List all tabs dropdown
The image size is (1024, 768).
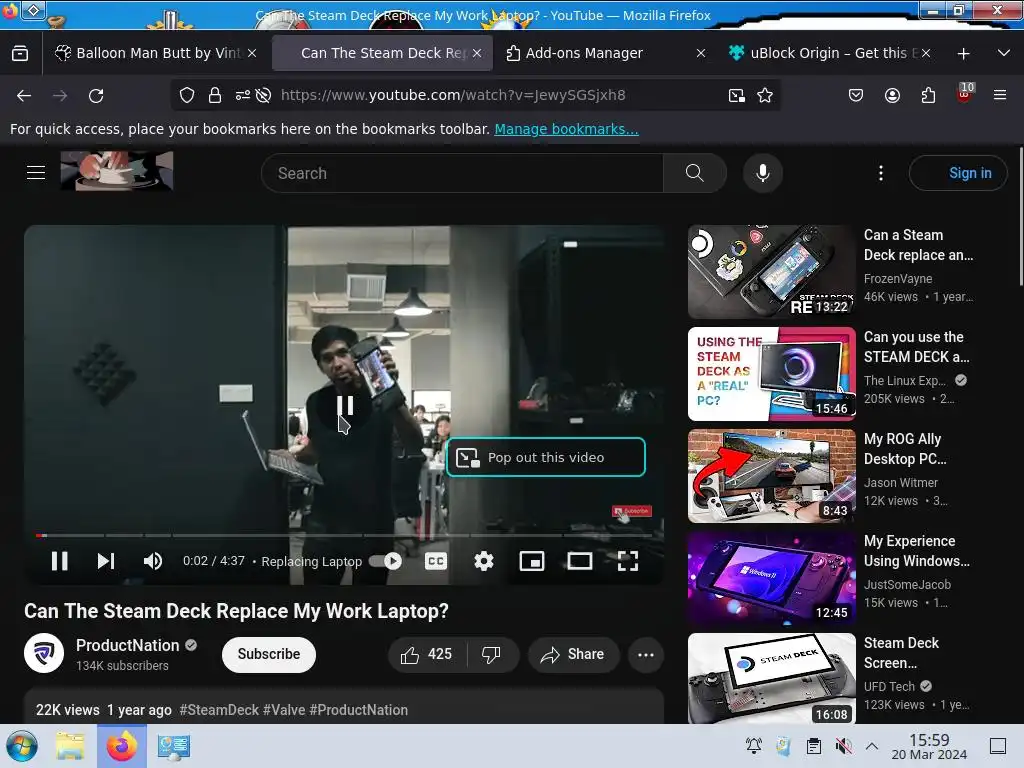coord(1004,53)
